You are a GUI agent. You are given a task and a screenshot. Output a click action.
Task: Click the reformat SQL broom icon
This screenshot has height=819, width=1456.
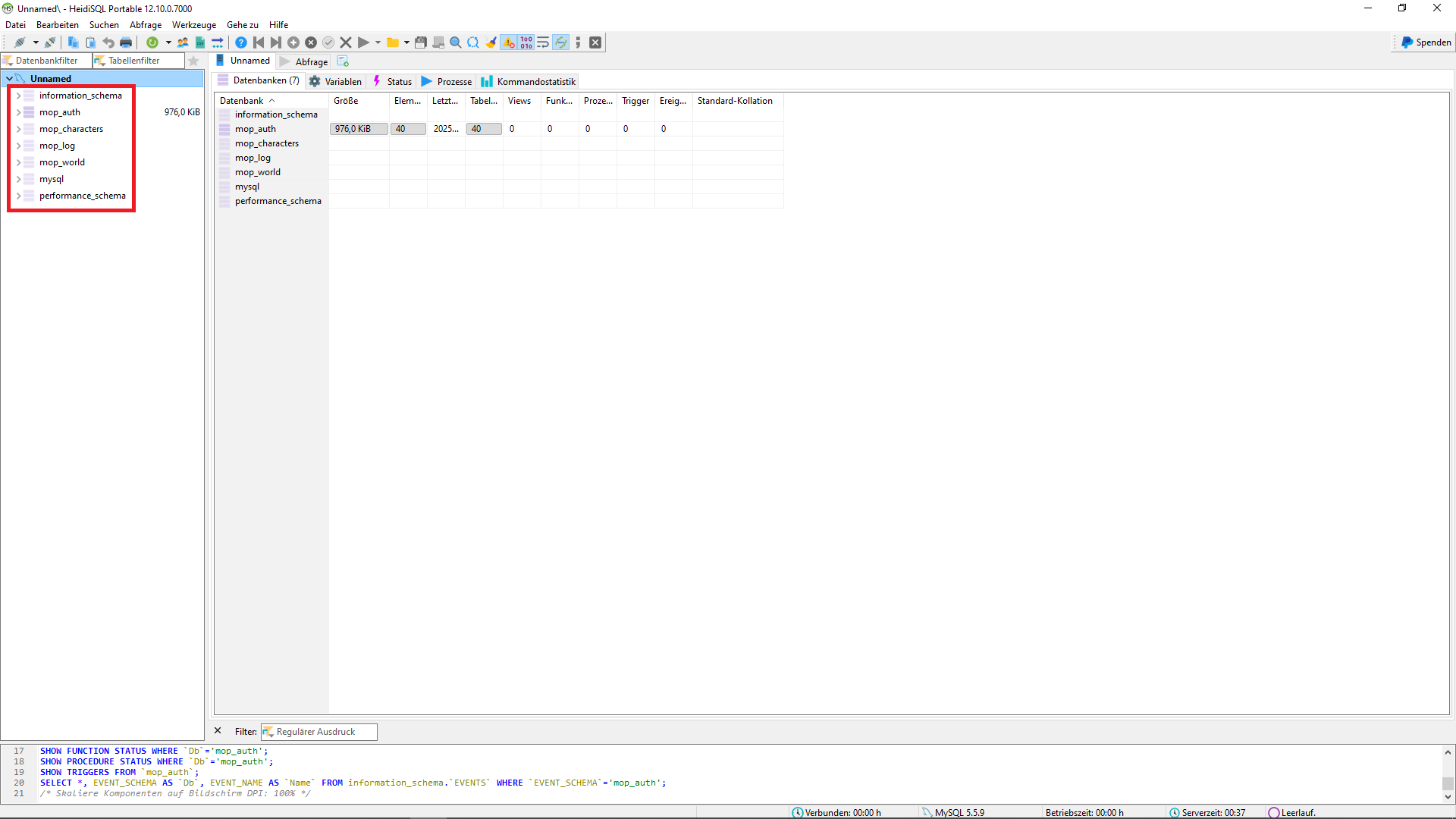[491, 42]
